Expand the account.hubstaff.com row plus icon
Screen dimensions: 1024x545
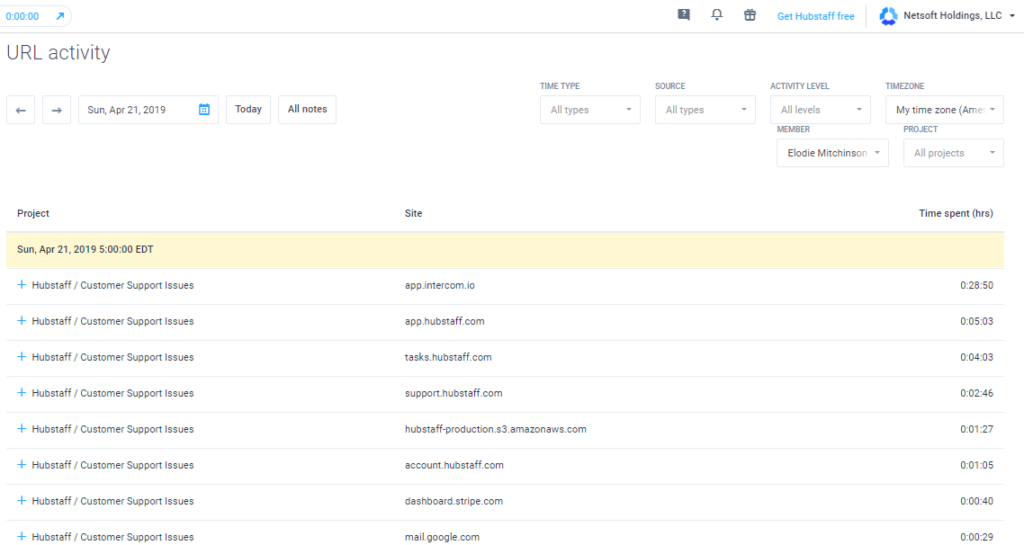[22, 464]
